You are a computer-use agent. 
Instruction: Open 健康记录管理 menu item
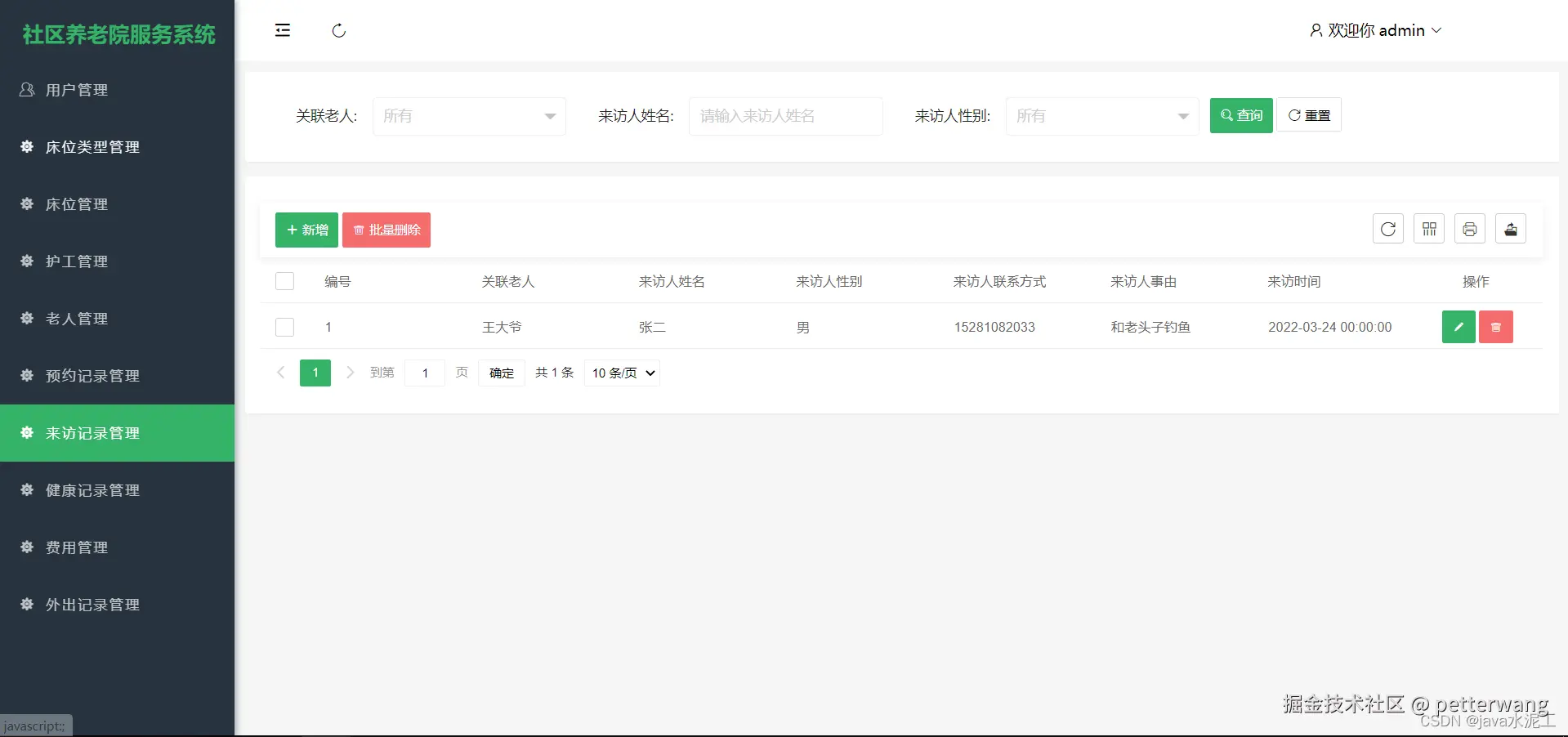pyautogui.click(x=117, y=490)
